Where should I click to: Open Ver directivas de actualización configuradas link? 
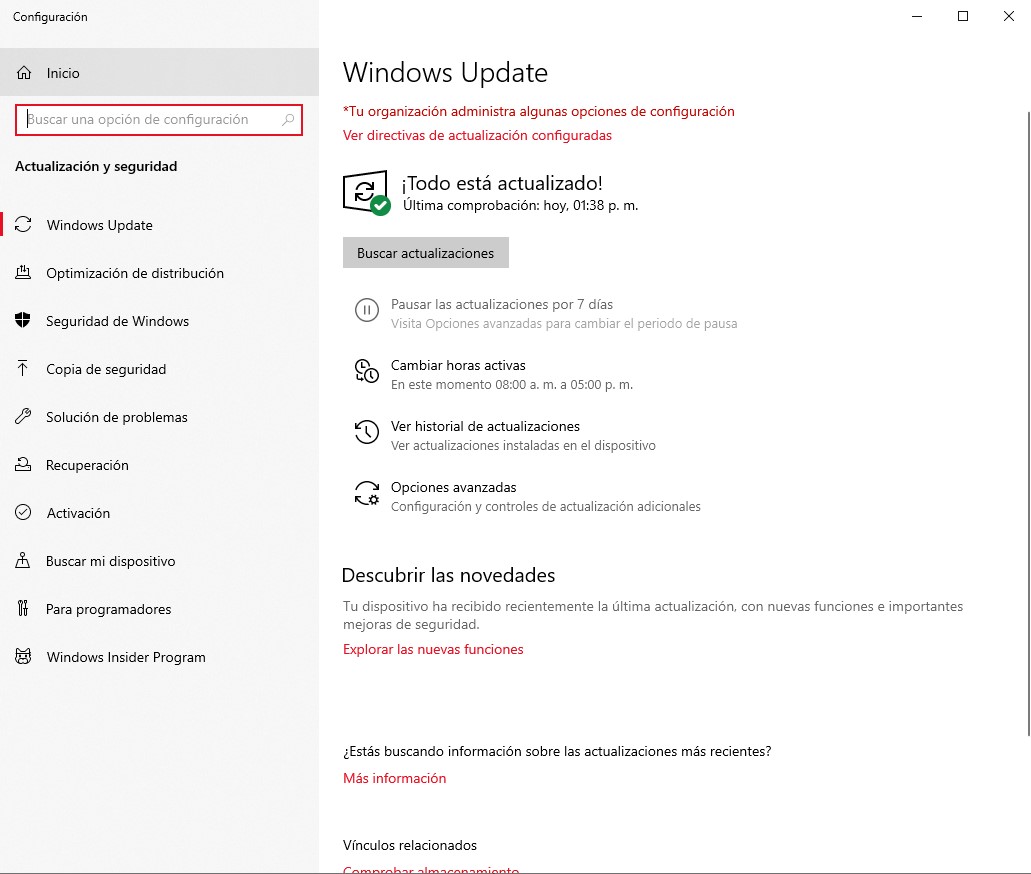tap(477, 135)
